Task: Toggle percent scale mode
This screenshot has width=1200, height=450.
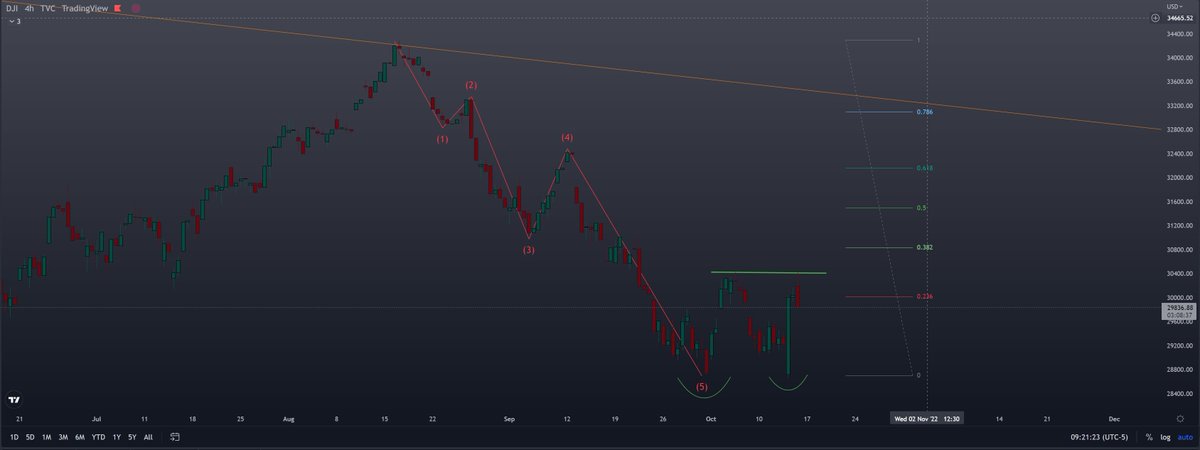Action: 1149,438
